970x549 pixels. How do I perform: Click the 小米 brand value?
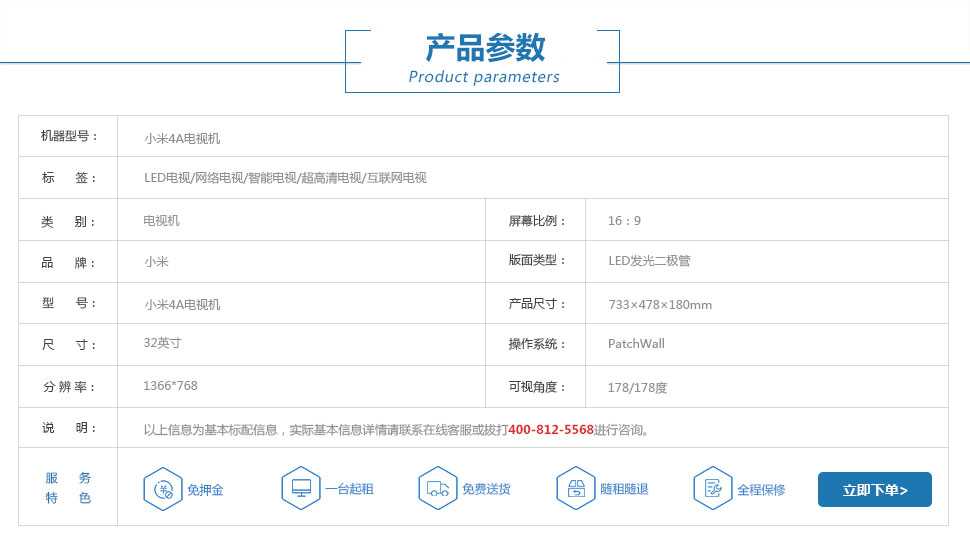[157, 262]
